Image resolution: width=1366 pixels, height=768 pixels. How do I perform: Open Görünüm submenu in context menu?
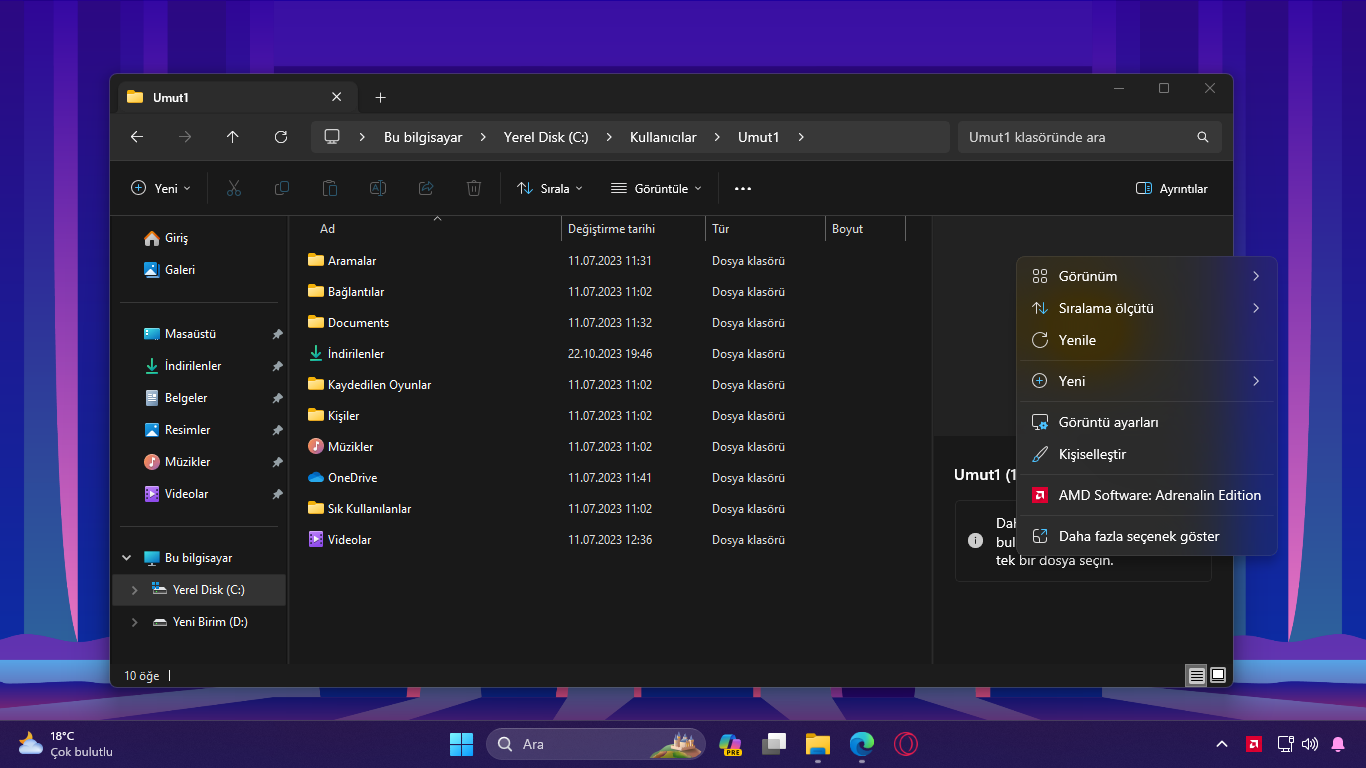point(1147,276)
